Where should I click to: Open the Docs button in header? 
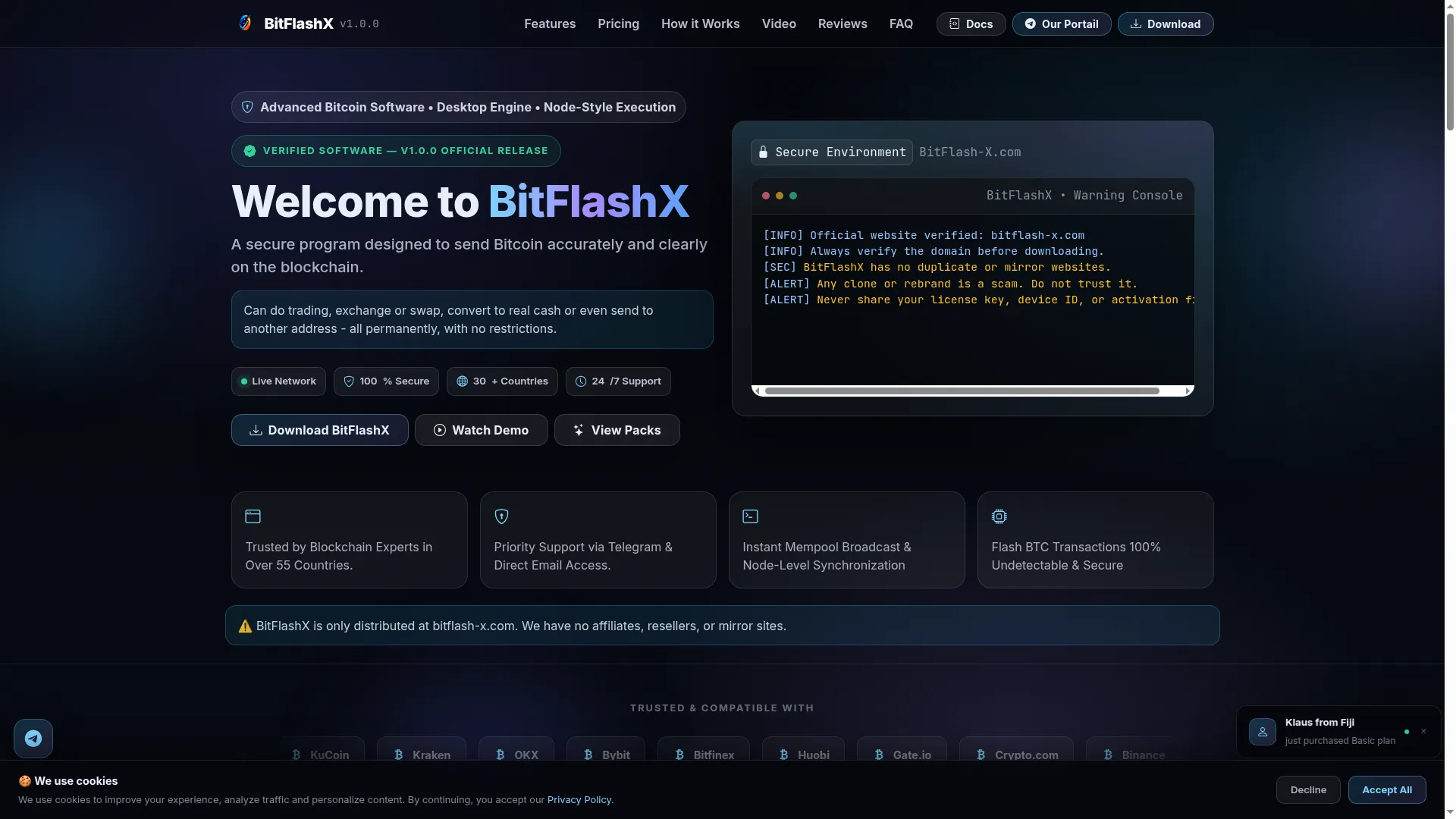tap(971, 24)
